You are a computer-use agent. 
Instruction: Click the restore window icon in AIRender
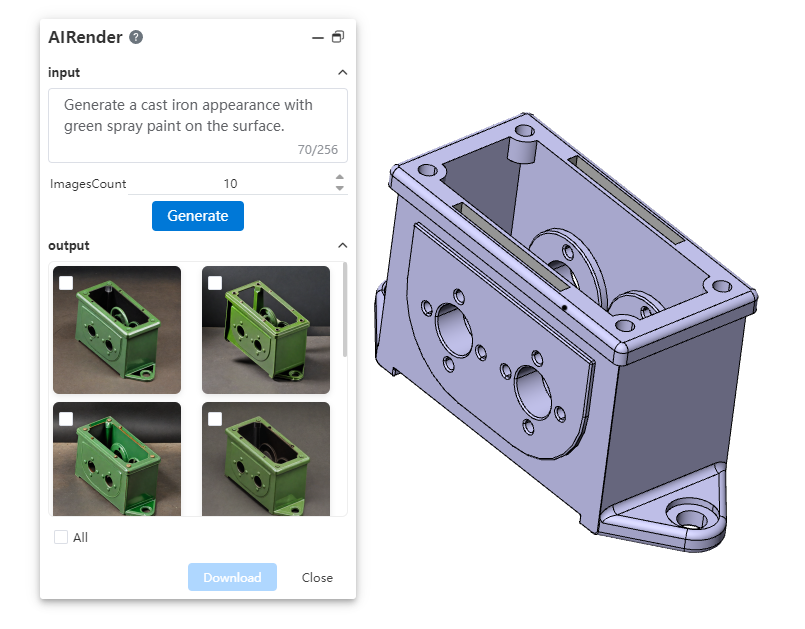338,37
